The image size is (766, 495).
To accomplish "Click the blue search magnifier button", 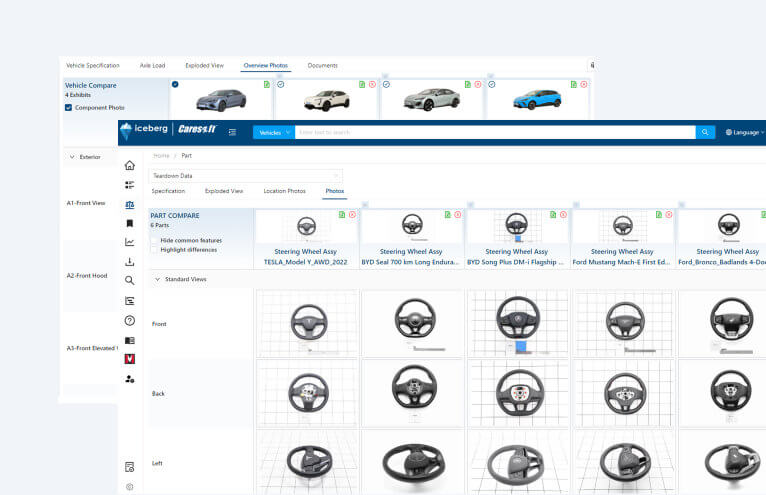I will tap(705, 132).
